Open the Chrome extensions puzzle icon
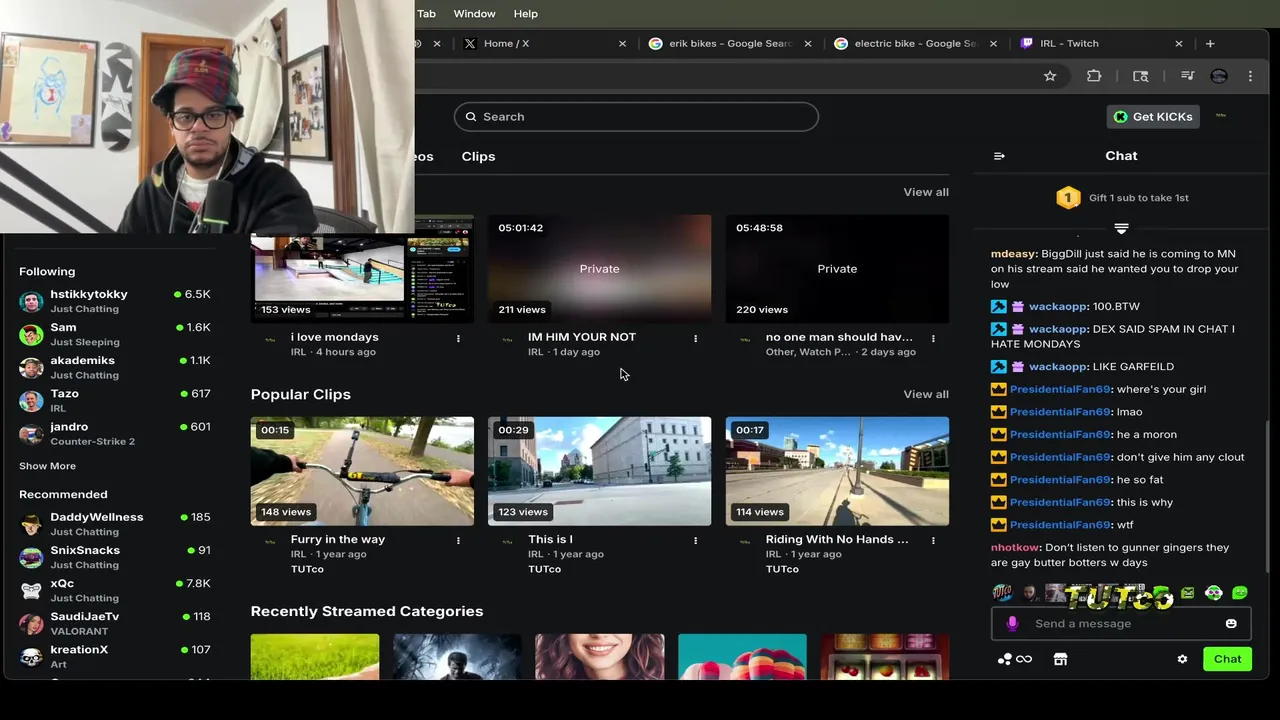The height and width of the screenshot is (720, 1280). pyautogui.click(x=1094, y=76)
